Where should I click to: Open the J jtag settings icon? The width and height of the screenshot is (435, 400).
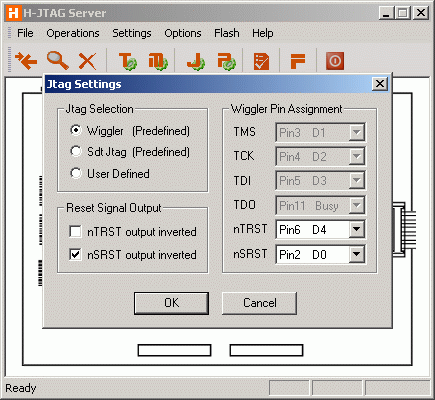point(196,61)
